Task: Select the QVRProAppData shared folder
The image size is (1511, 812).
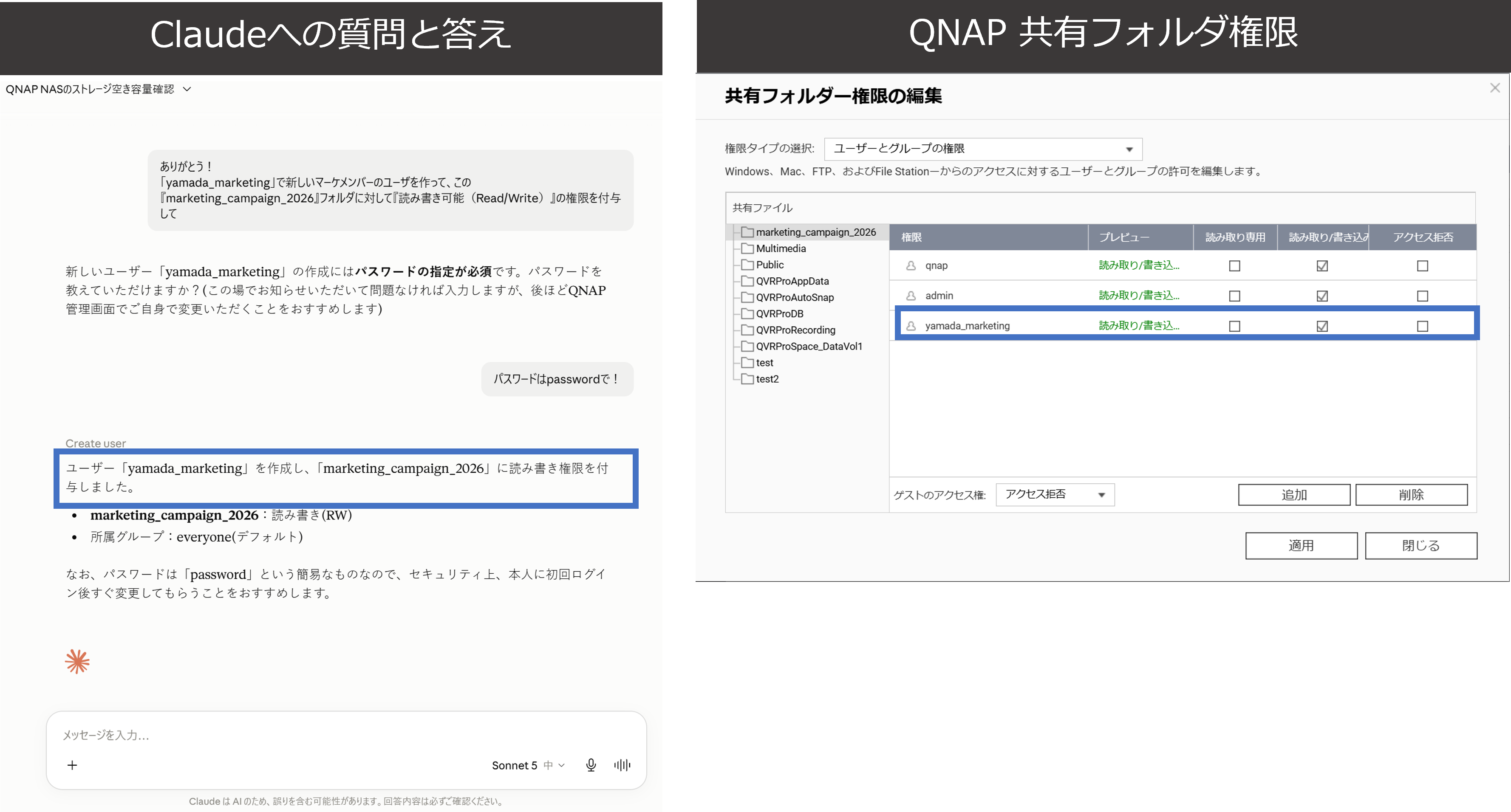Action: 792,282
